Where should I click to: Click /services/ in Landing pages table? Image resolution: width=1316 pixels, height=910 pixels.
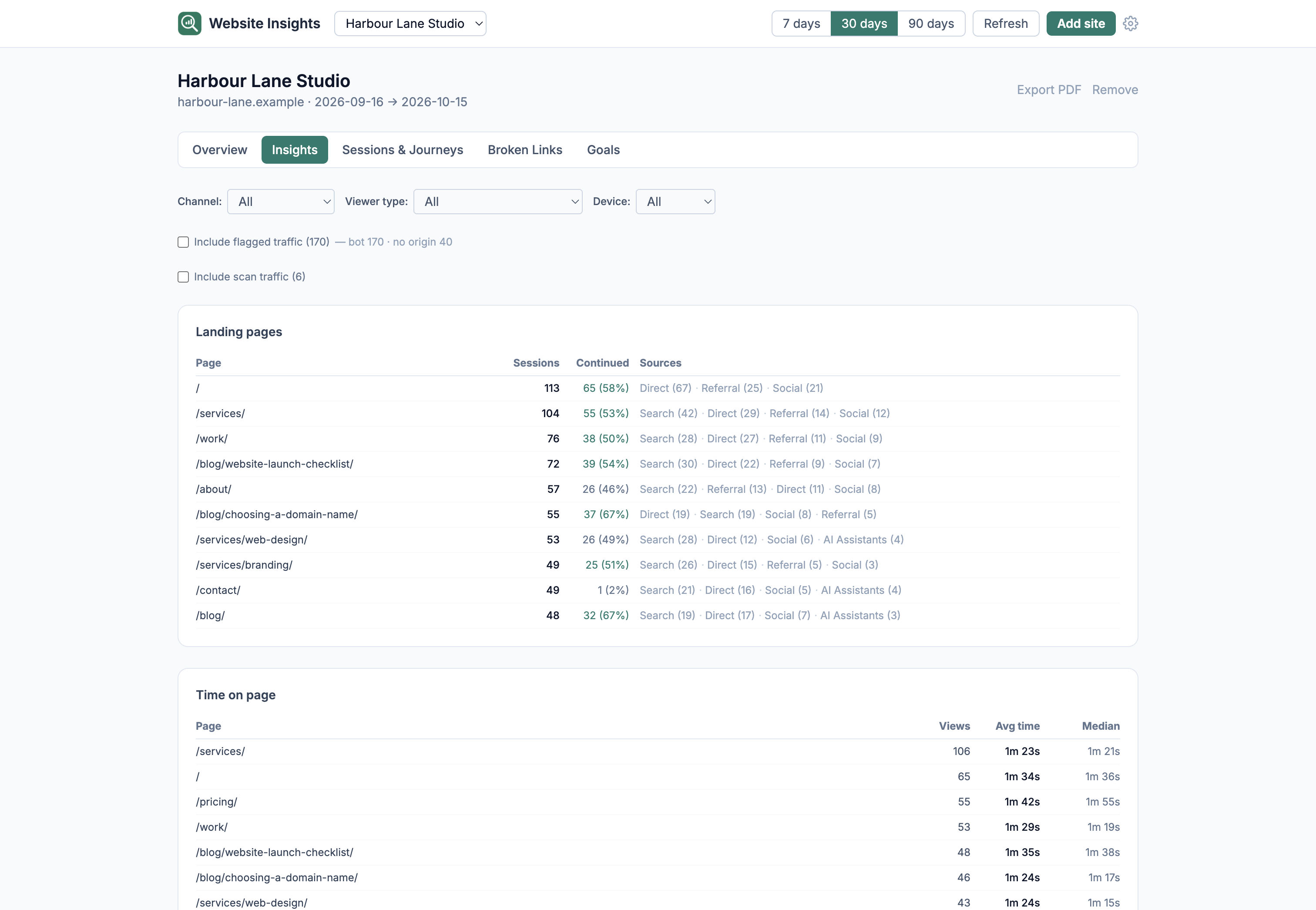coord(220,413)
